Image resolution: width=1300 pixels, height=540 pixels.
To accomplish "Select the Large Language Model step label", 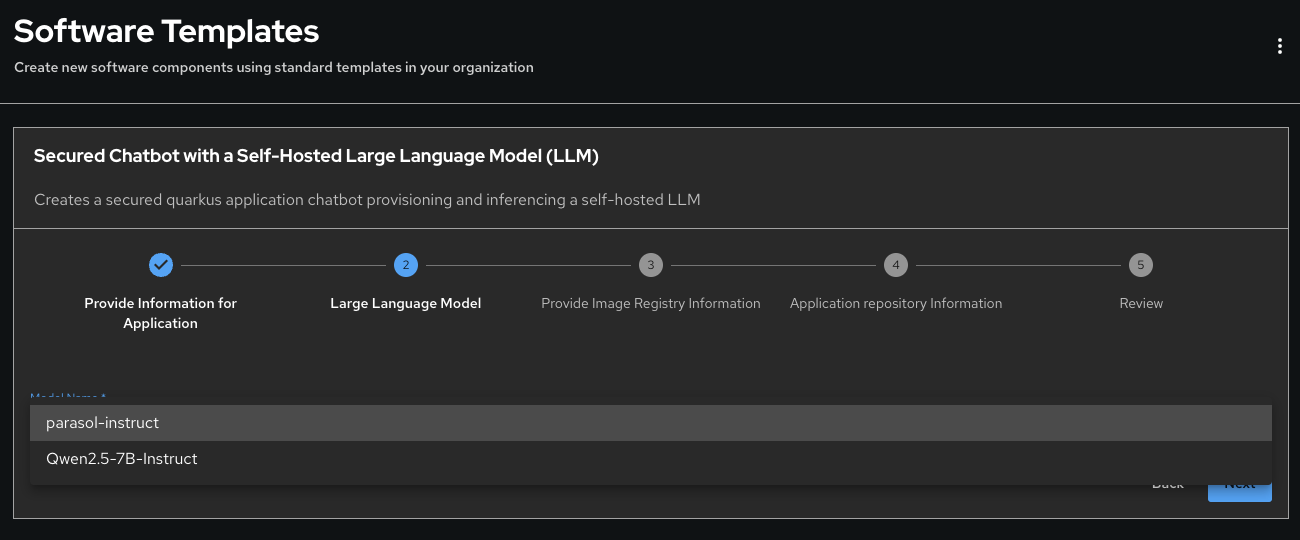I will (406, 303).
